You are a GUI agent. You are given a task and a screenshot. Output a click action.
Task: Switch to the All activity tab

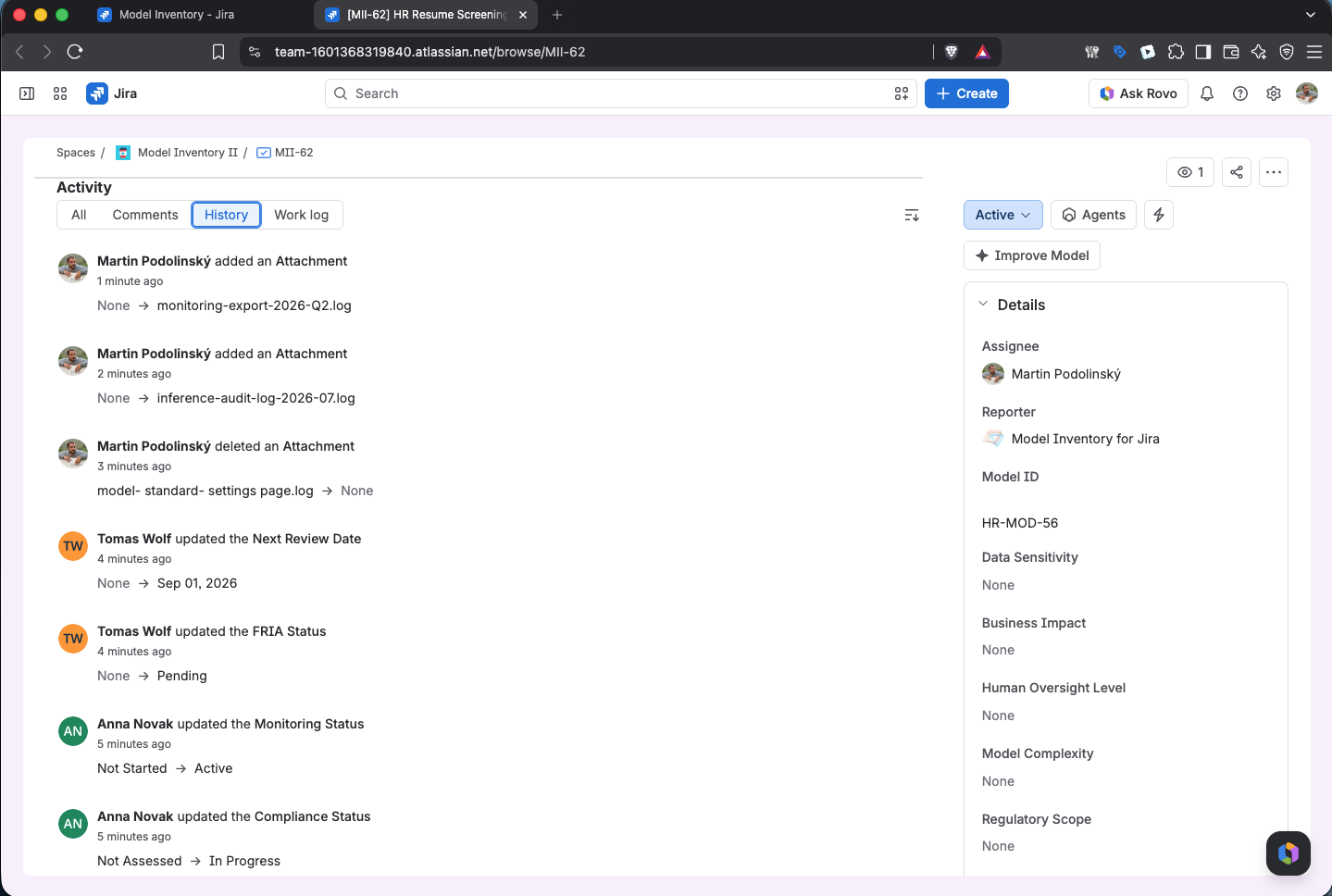click(x=79, y=215)
